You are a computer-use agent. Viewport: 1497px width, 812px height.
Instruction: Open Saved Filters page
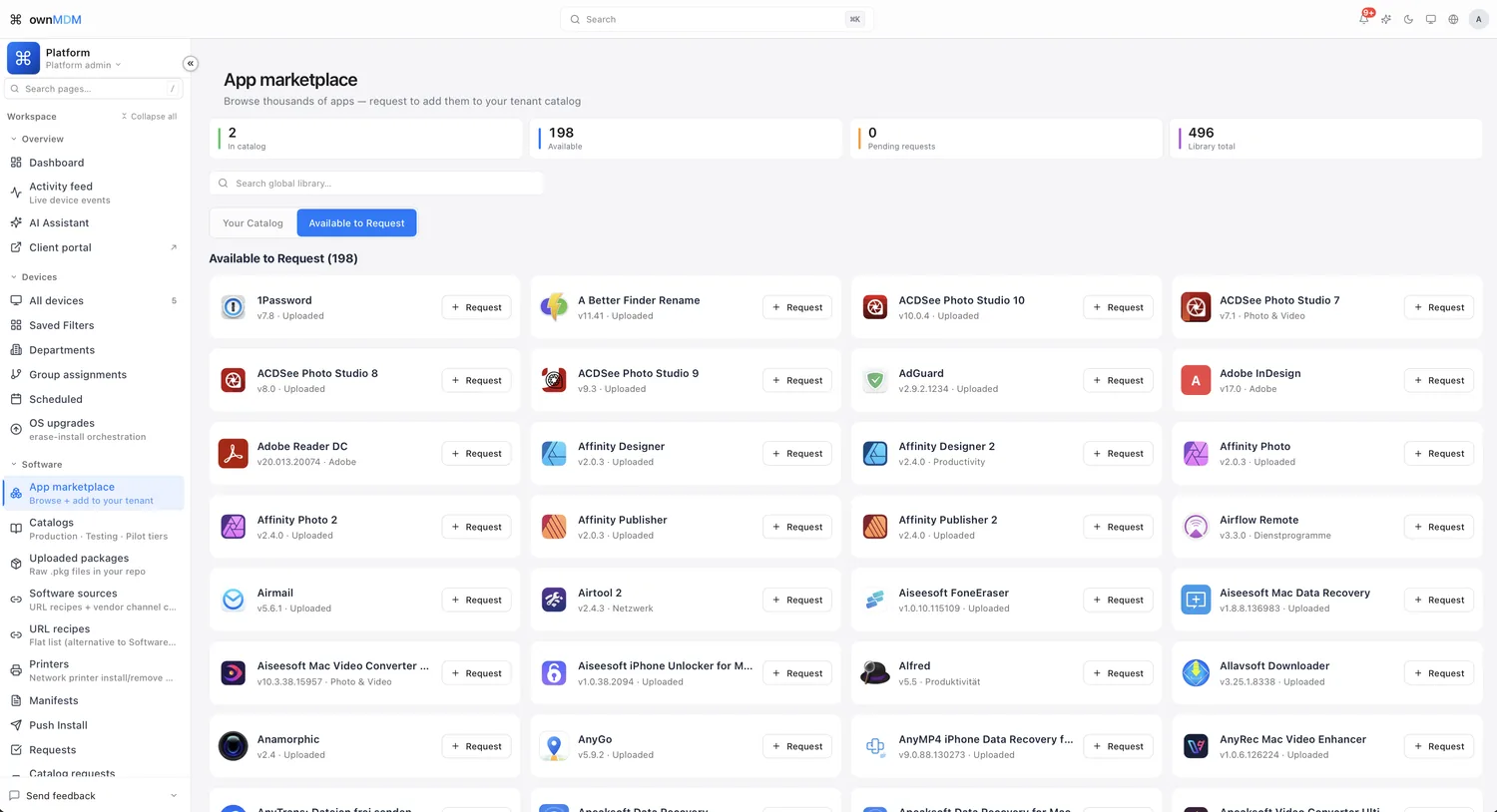coord(94,325)
